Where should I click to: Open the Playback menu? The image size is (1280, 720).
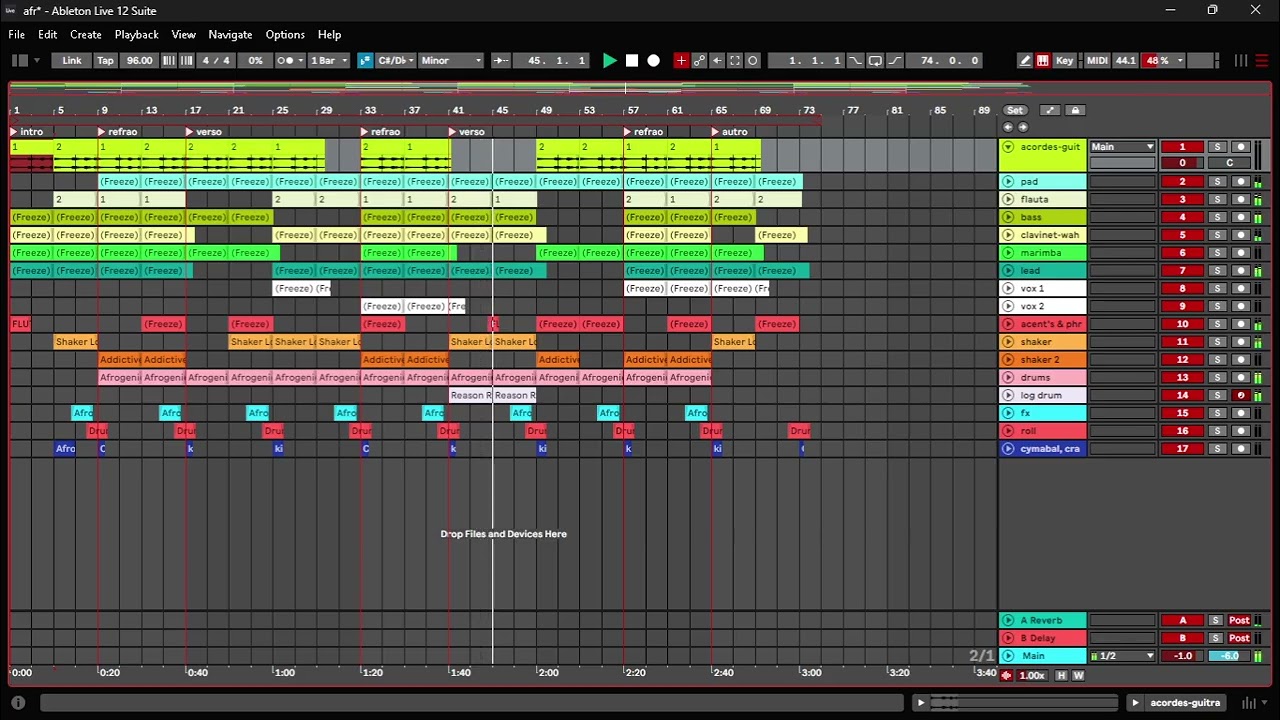(x=136, y=35)
